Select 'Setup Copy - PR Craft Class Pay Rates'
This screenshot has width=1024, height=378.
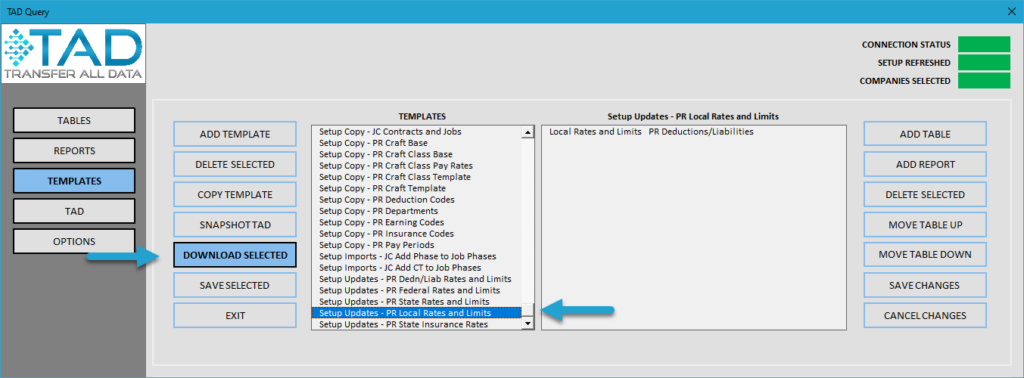click(x=417, y=166)
